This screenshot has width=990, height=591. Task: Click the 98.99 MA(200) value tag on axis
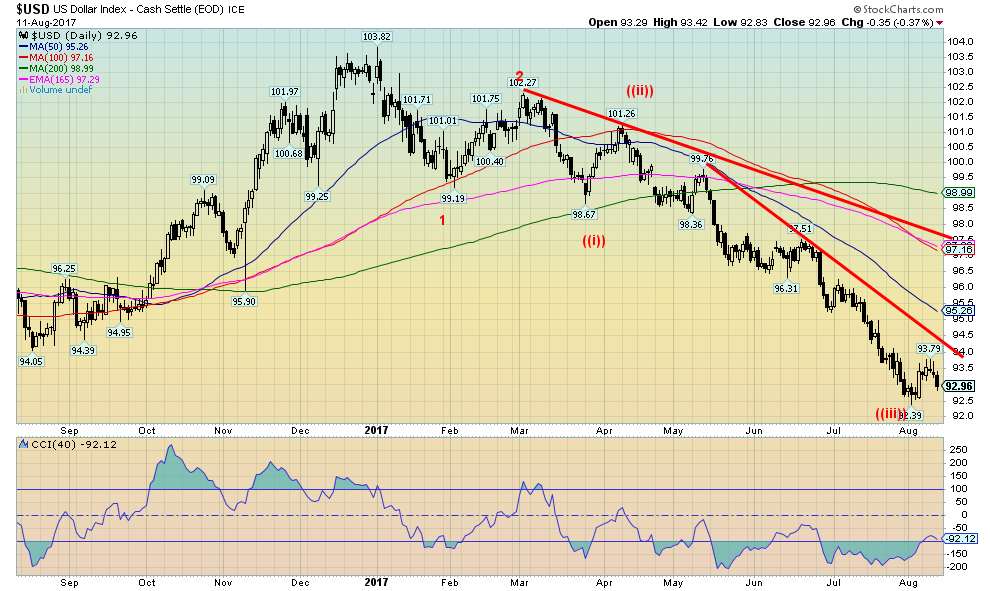pyautogui.click(x=958, y=193)
